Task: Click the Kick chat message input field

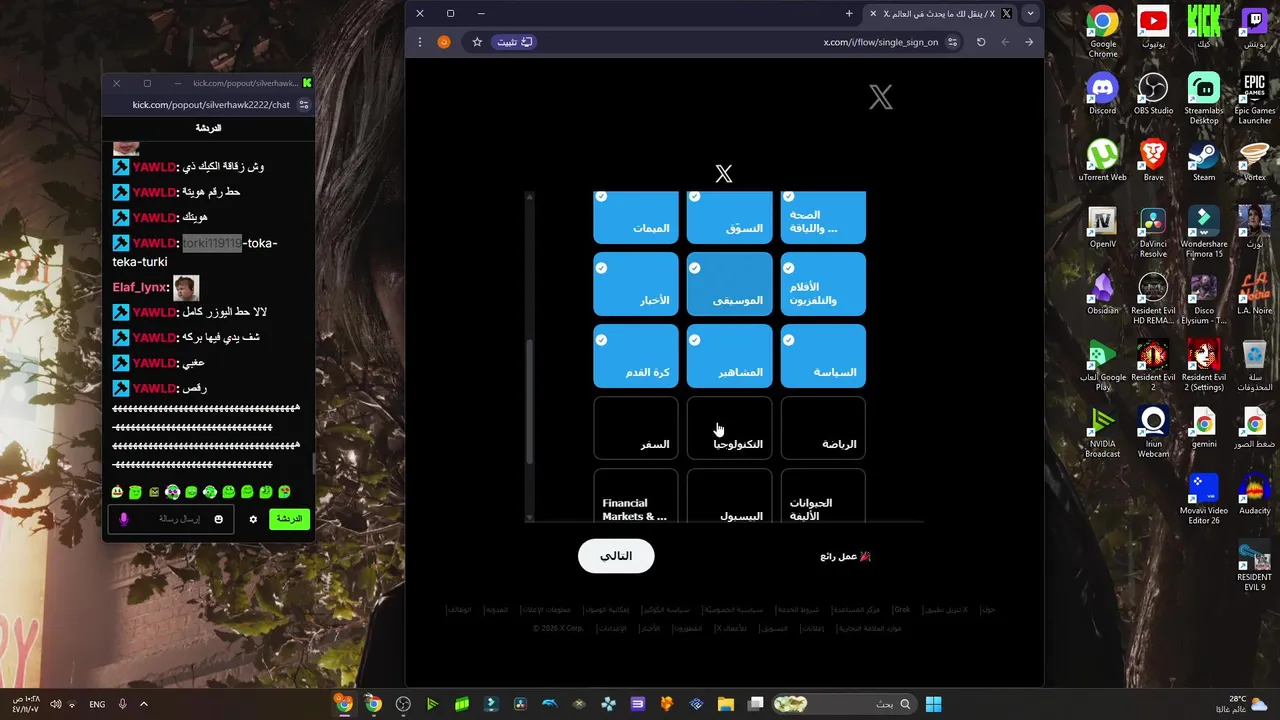Action: [x=171, y=519]
